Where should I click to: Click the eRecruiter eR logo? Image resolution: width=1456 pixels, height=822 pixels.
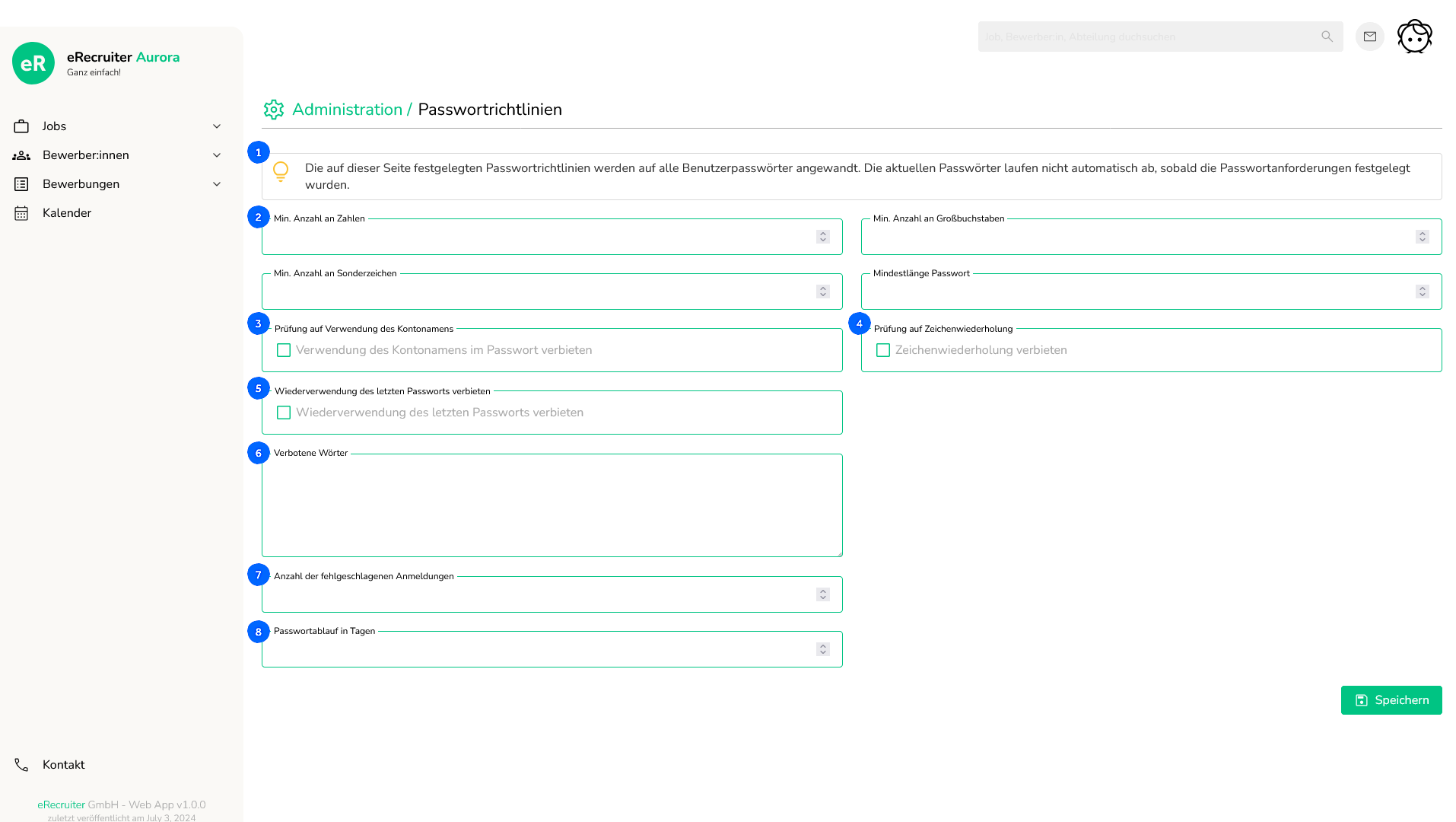tap(33, 63)
